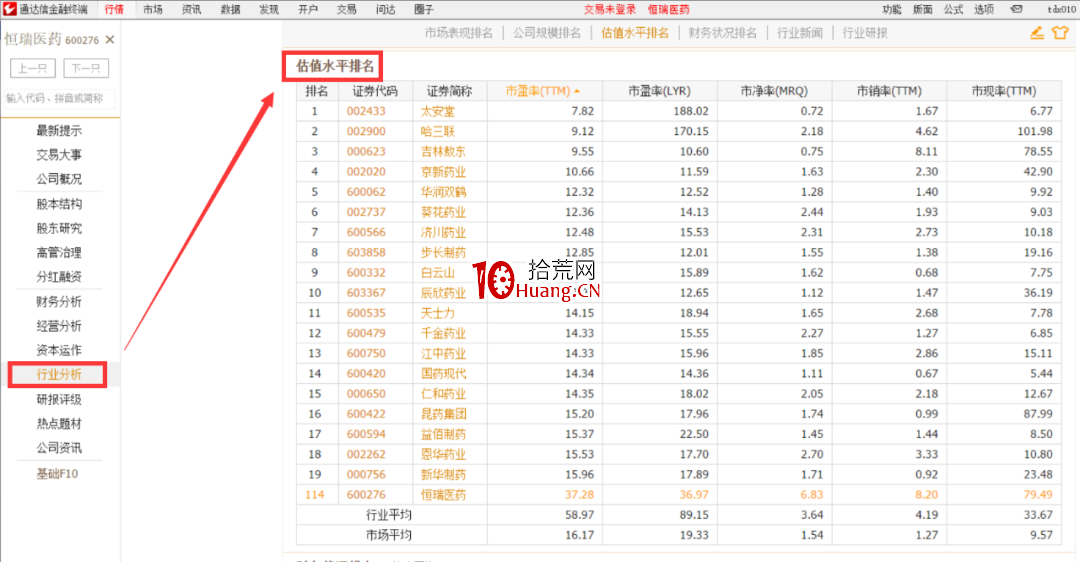
Task: Open stock code 600420 link
Action: pyautogui.click(x=366, y=373)
